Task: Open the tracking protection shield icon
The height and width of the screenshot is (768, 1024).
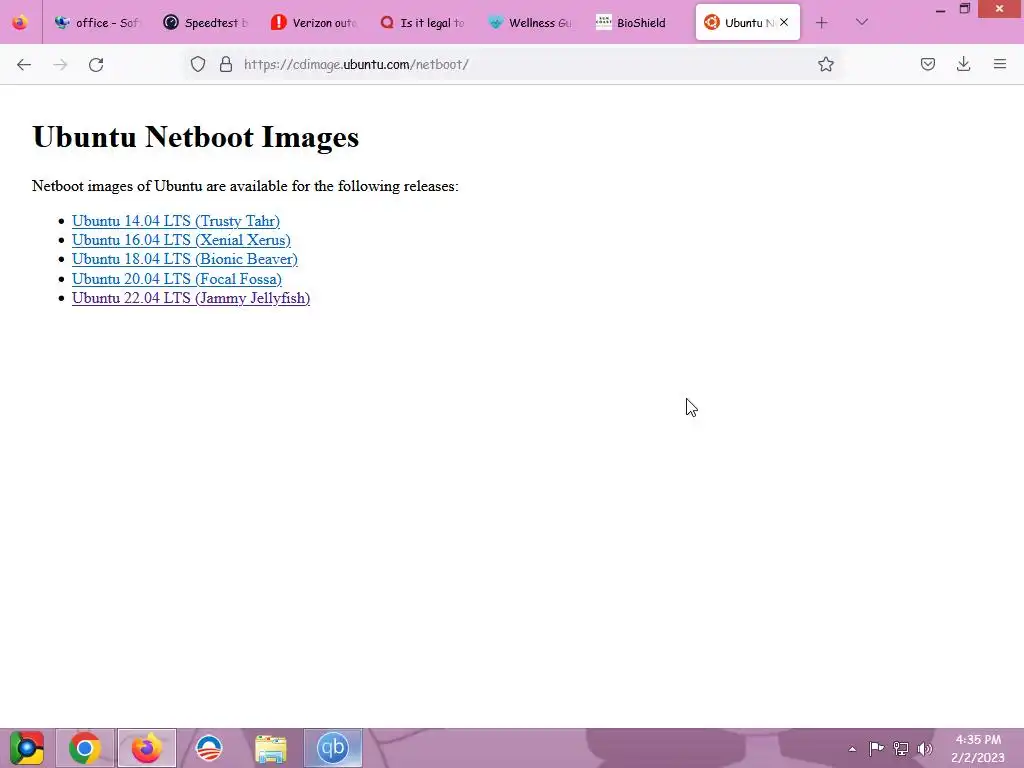Action: (x=198, y=64)
